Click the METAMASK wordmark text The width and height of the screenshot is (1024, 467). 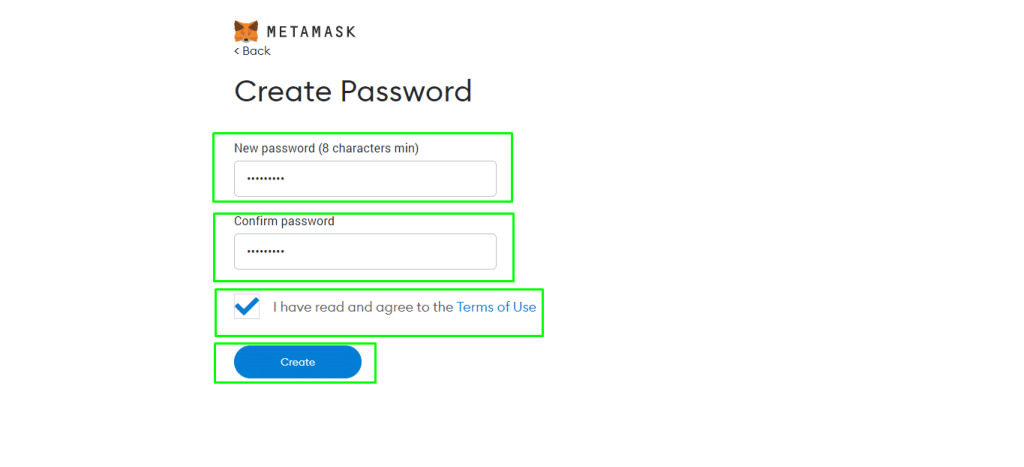point(311,32)
